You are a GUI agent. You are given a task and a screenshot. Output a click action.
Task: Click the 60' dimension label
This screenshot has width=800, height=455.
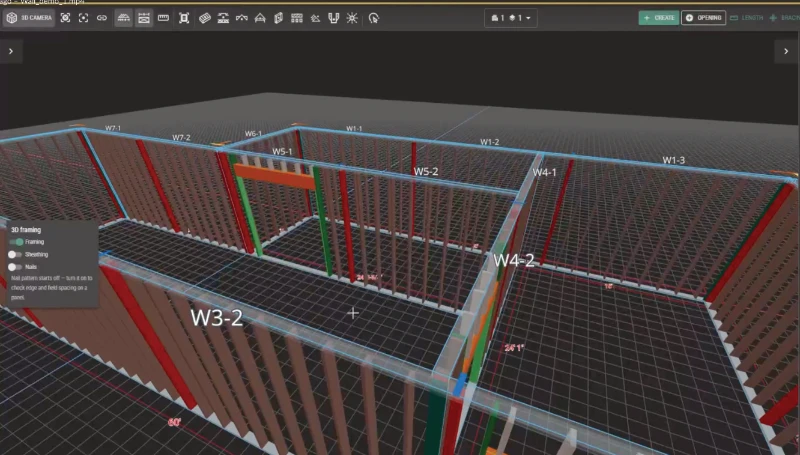174,422
